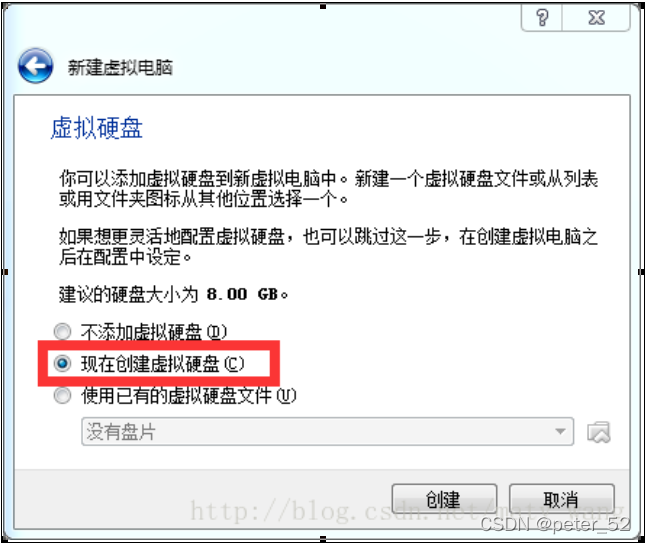Click the 现在创建虚拟硬盘 (C) label text
The height and width of the screenshot is (544, 645).
[162, 364]
